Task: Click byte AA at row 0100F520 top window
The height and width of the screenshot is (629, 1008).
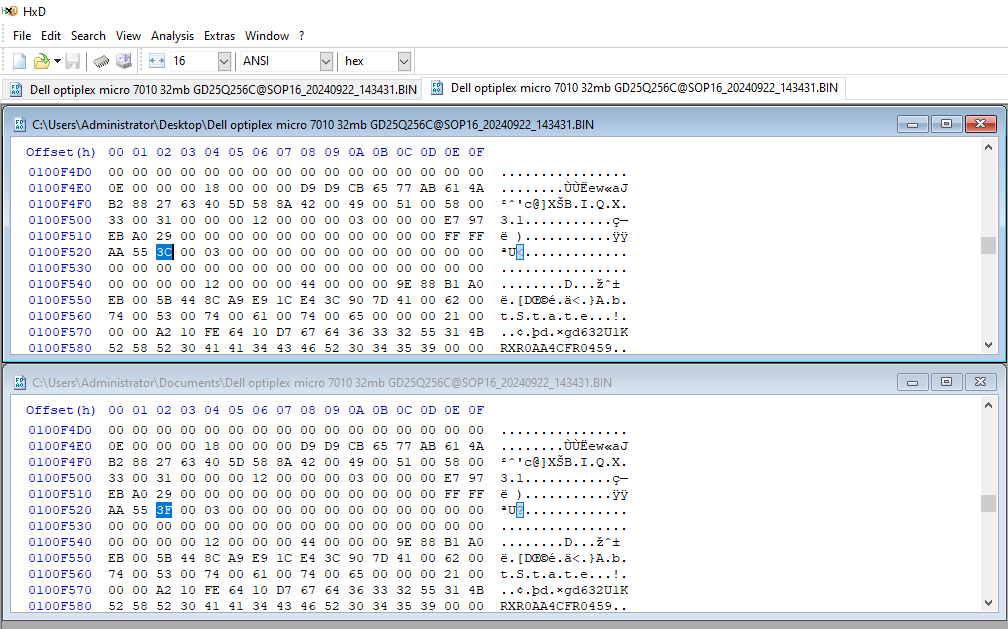Action: tap(116, 252)
